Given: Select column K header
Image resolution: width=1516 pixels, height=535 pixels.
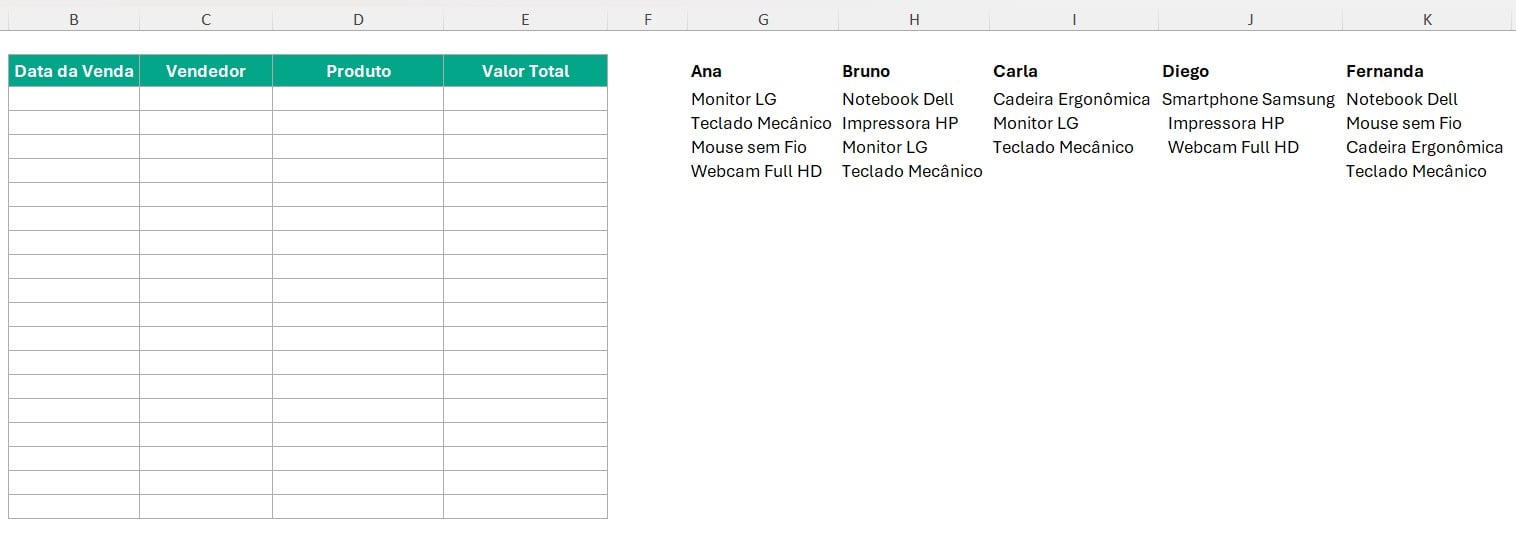Looking at the screenshot, I should [x=1427, y=19].
